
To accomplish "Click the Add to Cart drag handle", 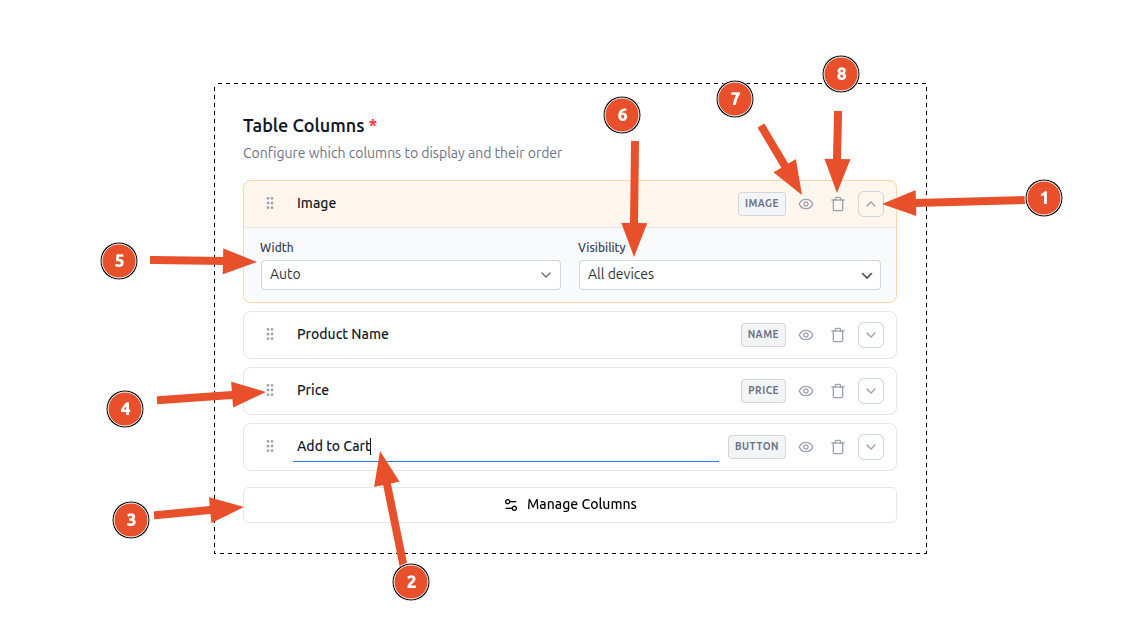I will tap(269, 446).
